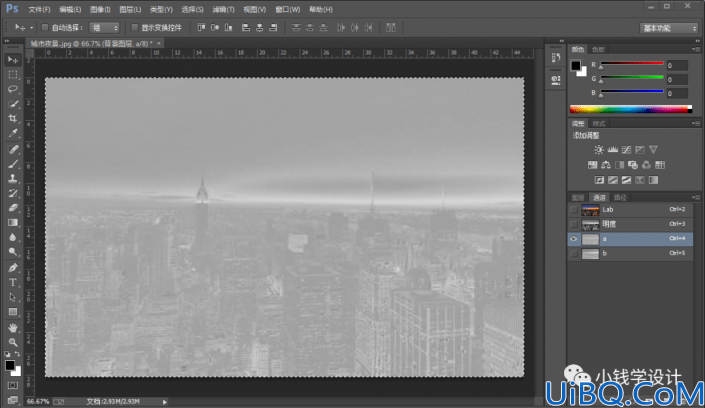
Task: Switch to the 路径 tab
Action: pos(620,198)
